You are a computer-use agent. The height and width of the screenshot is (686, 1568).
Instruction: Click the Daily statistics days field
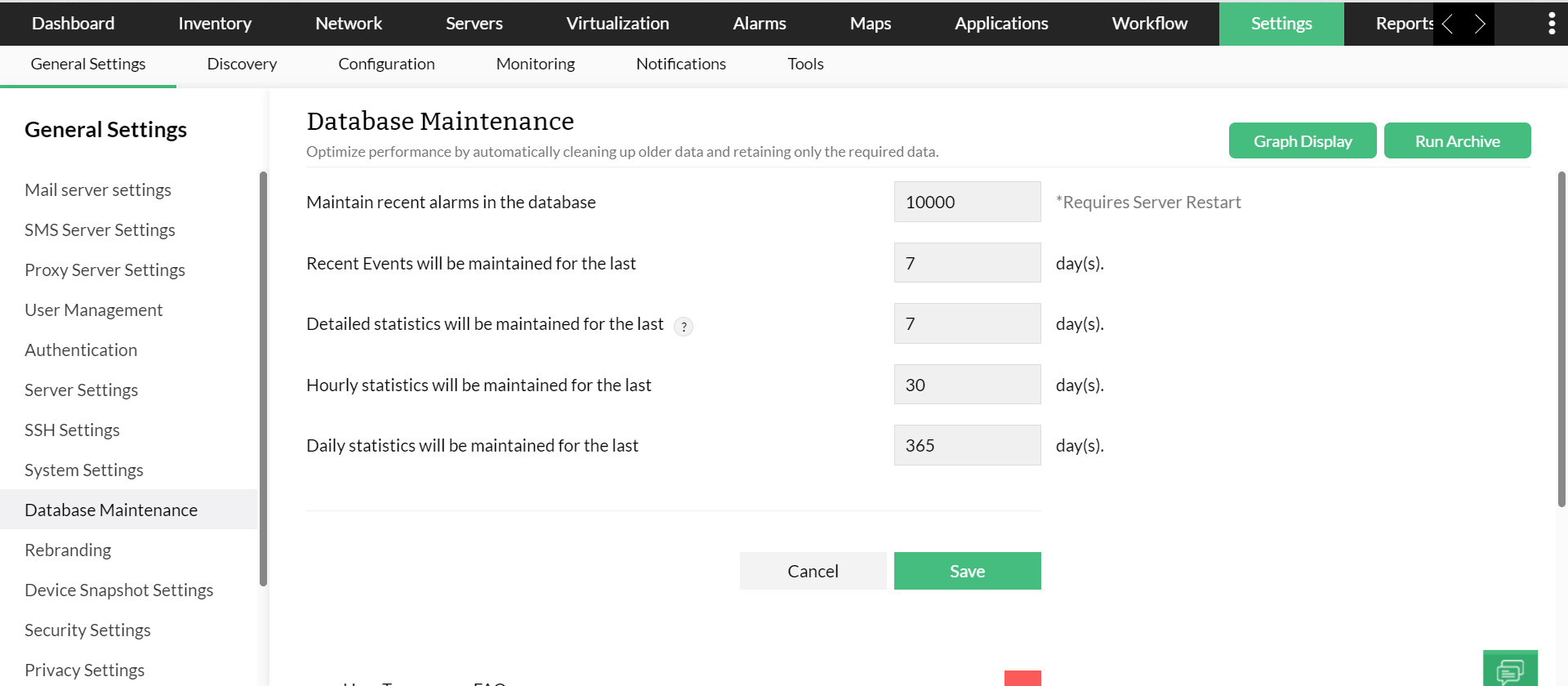click(x=967, y=445)
